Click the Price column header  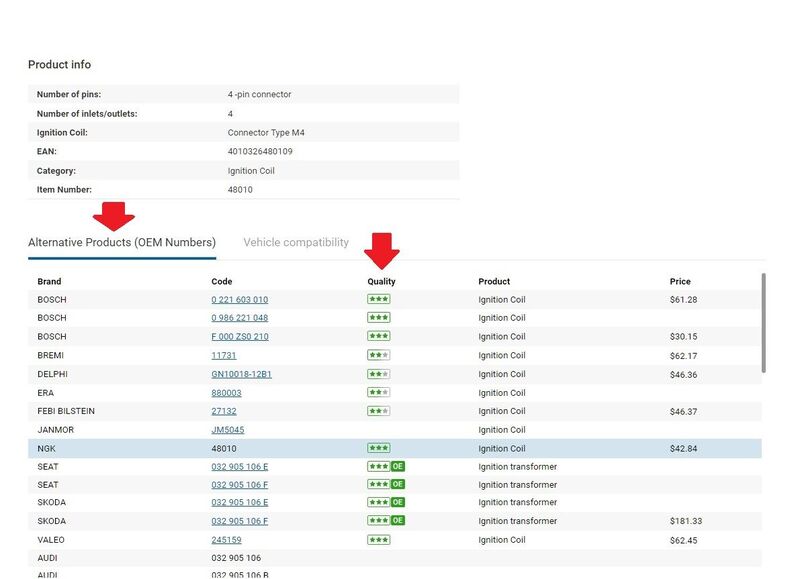[680, 282]
